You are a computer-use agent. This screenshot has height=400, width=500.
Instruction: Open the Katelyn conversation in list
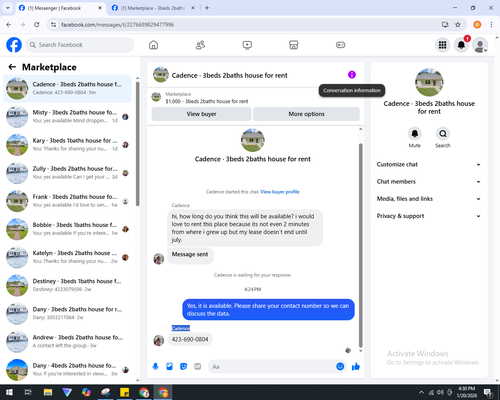tap(68, 257)
